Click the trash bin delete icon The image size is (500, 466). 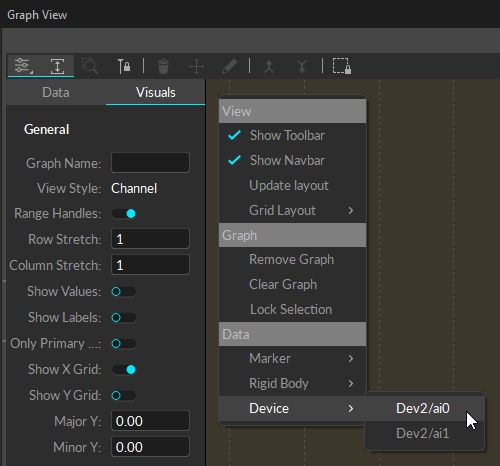[x=163, y=66]
